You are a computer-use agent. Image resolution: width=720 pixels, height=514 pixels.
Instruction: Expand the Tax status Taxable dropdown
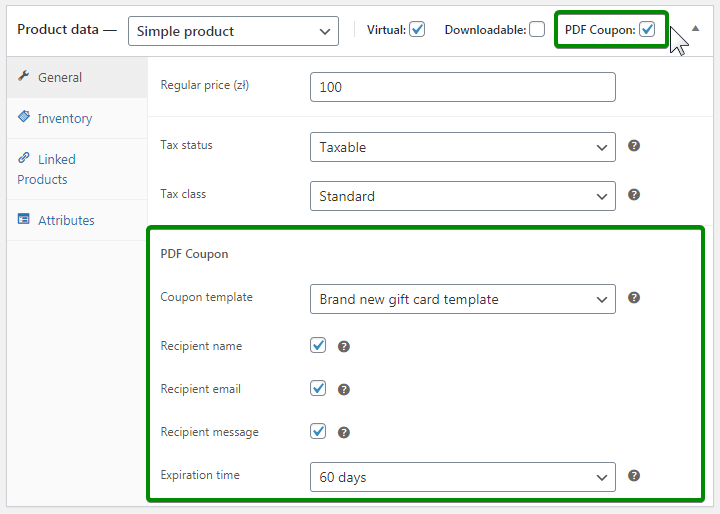pyautogui.click(x=462, y=147)
